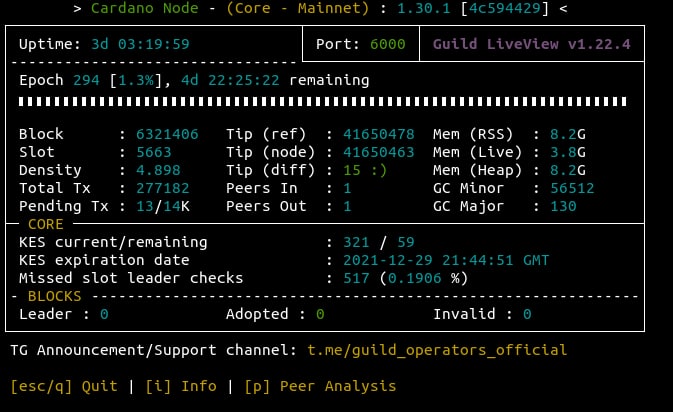The height and width of the screenshot is (412, 673).
Task: Select the Uptime value 3d 03:19:59
Action: point(129,44)
